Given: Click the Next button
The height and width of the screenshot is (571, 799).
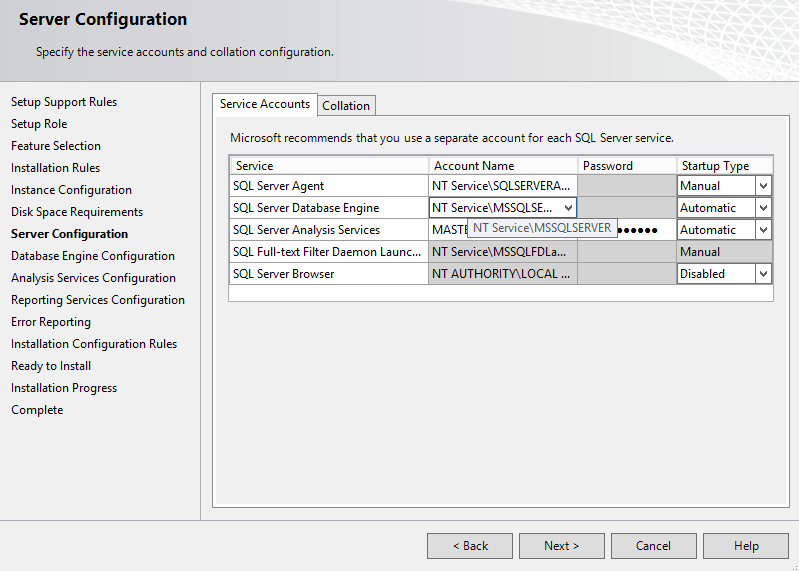Looking at the screenshot, I should pos(561,546).
